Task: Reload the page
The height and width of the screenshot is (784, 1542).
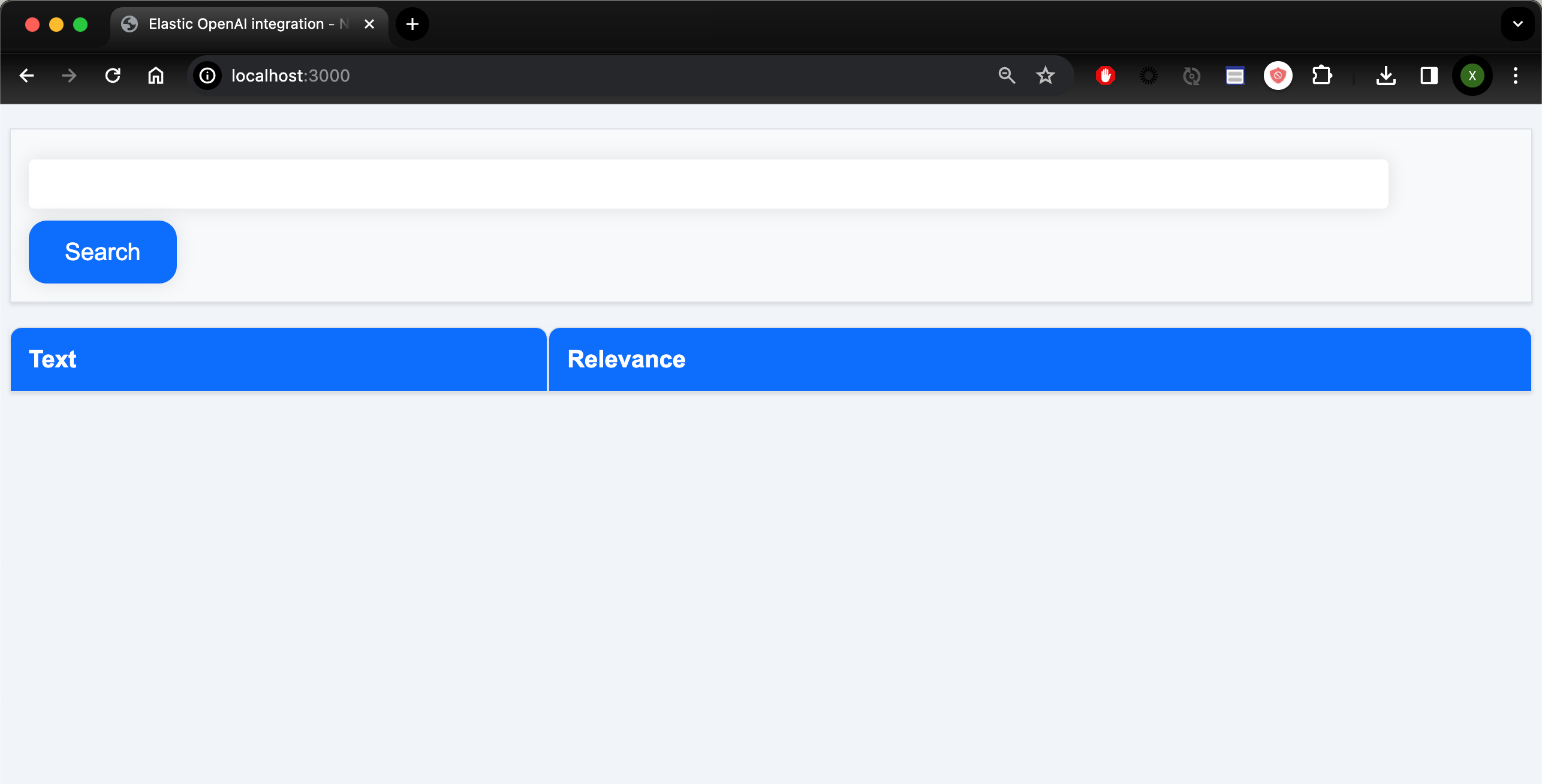Action: [x=113, y=76]
